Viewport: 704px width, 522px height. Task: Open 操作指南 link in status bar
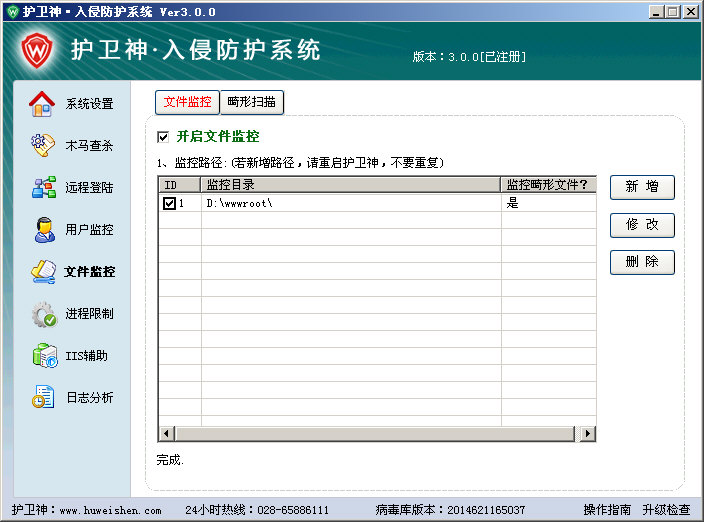tap(607, 510)
